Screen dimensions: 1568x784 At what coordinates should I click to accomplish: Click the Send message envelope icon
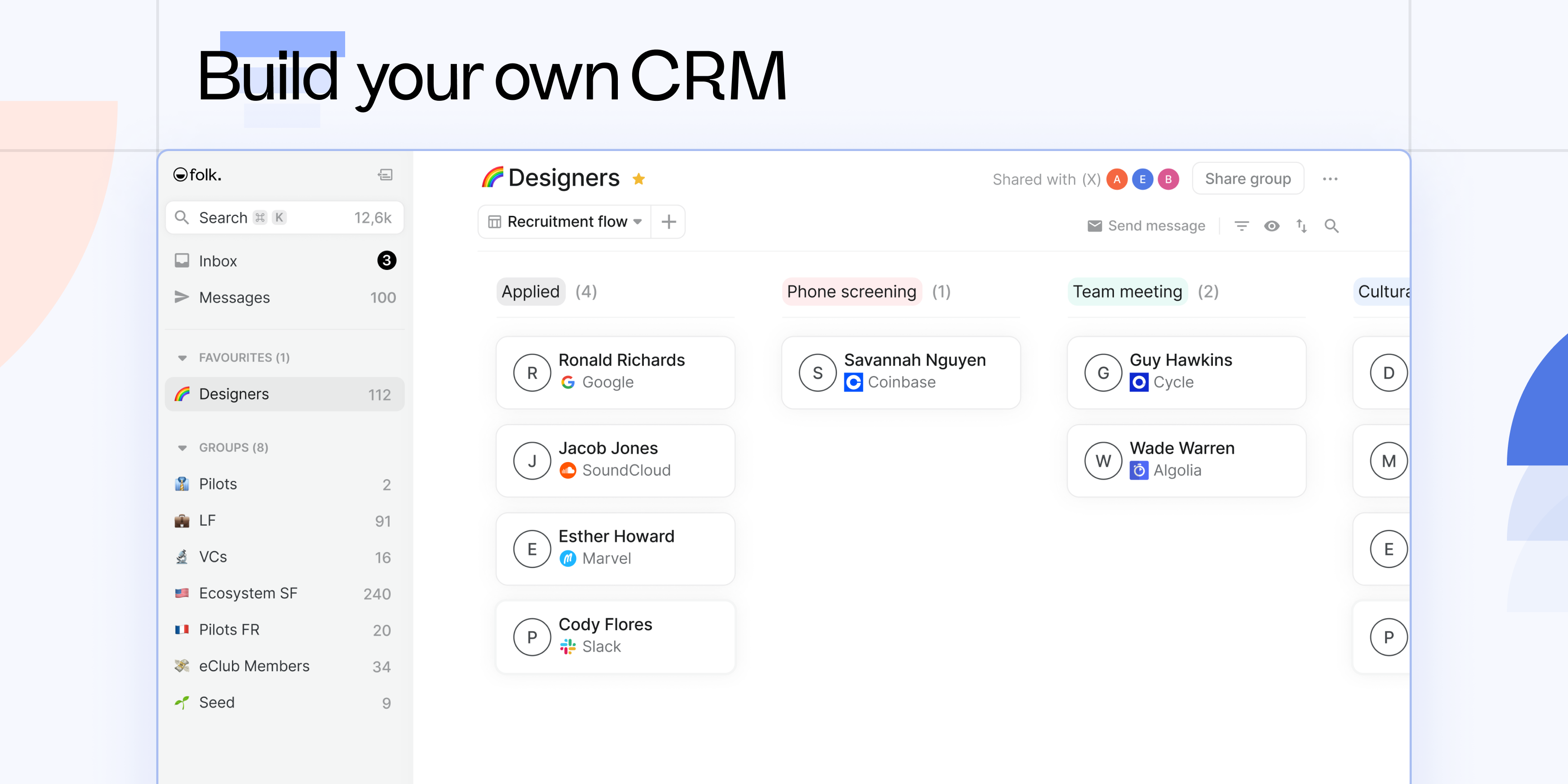1095,226
